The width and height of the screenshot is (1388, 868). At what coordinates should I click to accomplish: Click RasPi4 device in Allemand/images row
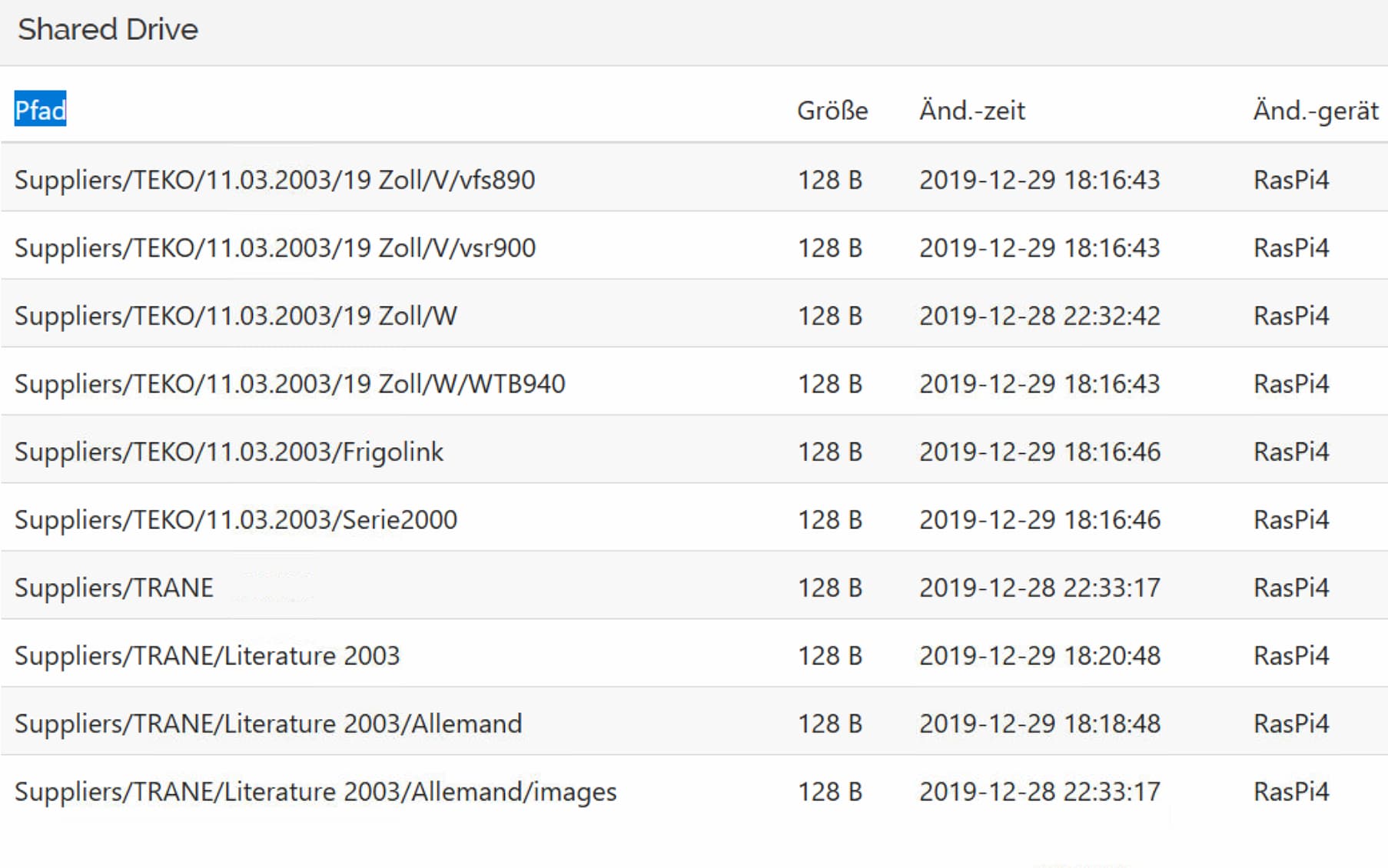[x=1291, y=792]
